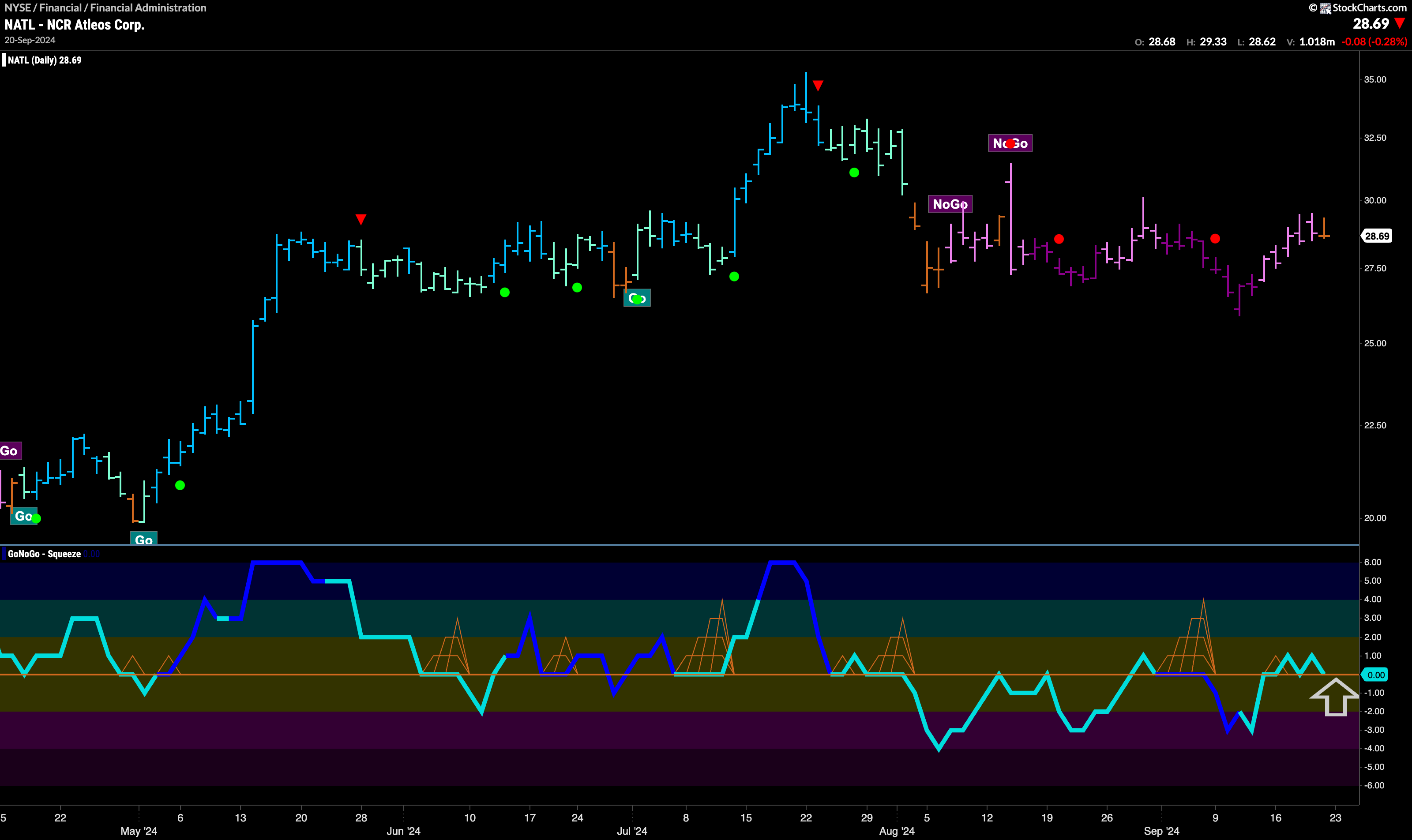Click the -0.08 (-0.28%) change text

click(x=1374, y=42)
